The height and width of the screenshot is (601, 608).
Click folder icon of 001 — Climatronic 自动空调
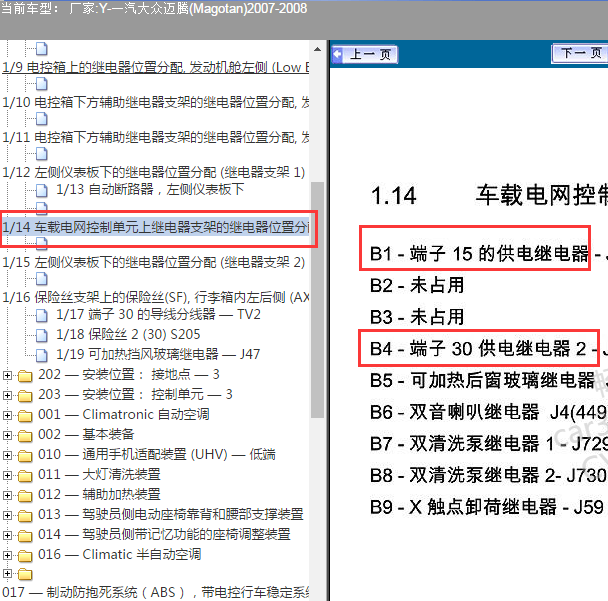tap(25, 416)
